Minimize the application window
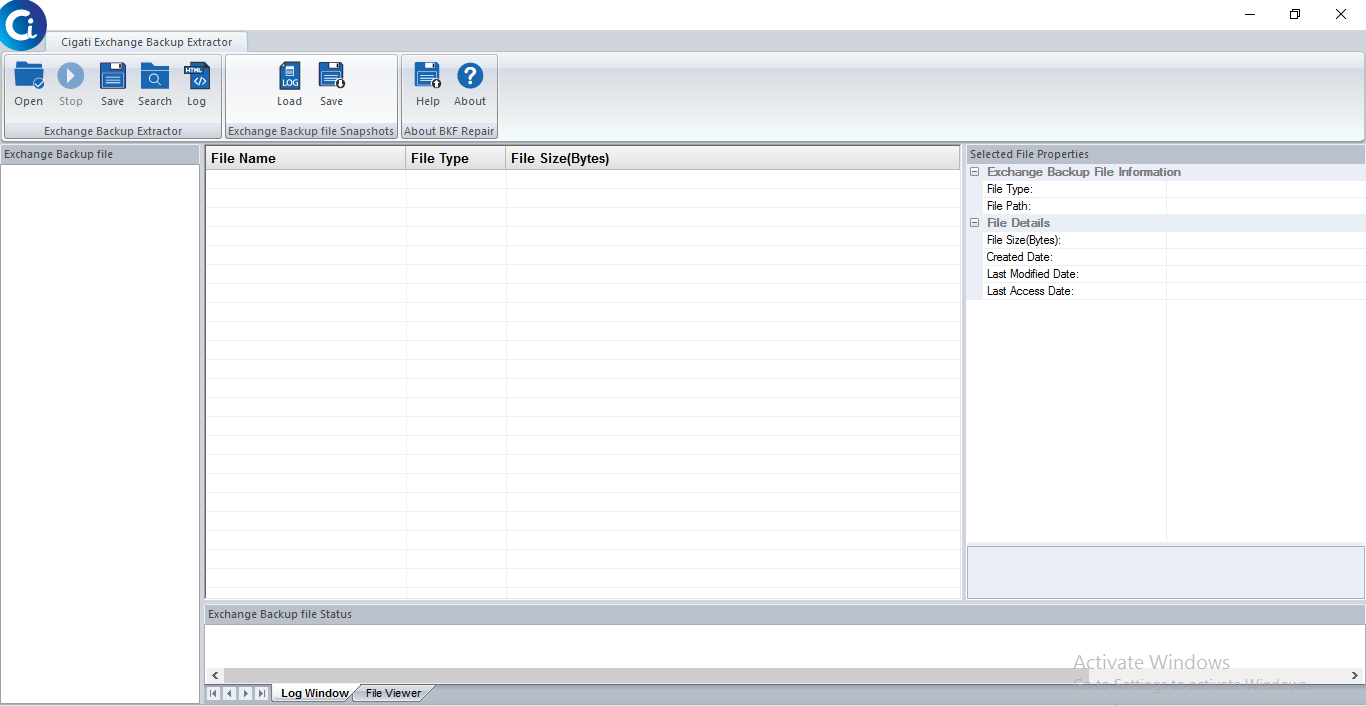 point(1250,14)
